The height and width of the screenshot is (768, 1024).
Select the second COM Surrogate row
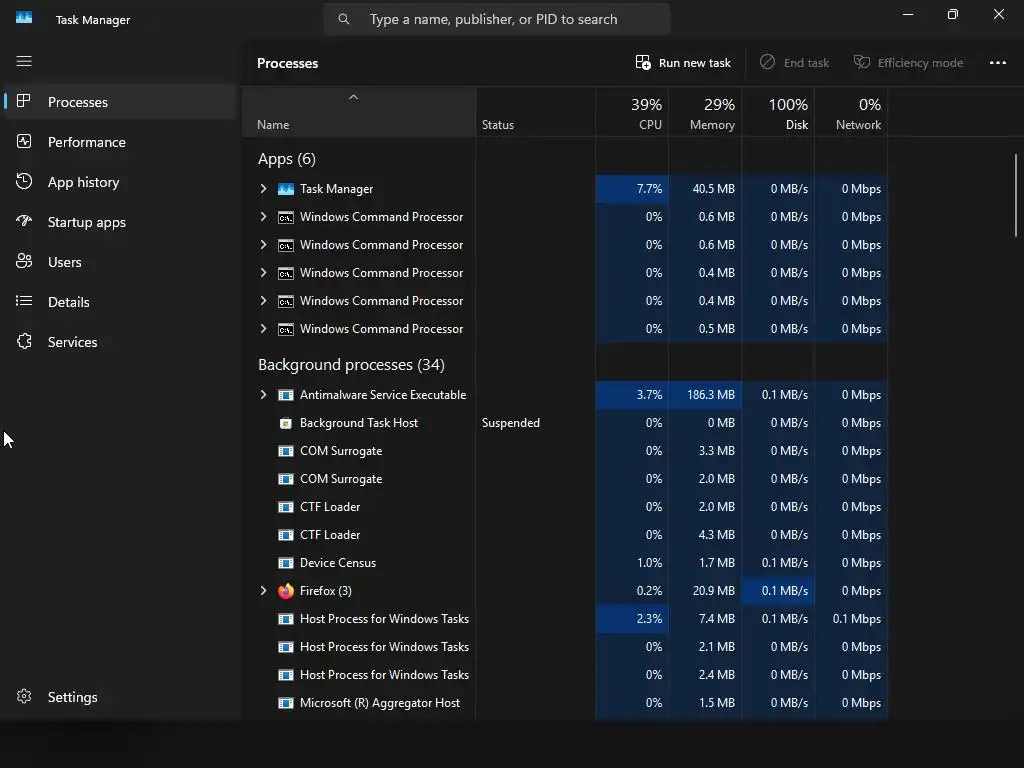click(564, 479)
